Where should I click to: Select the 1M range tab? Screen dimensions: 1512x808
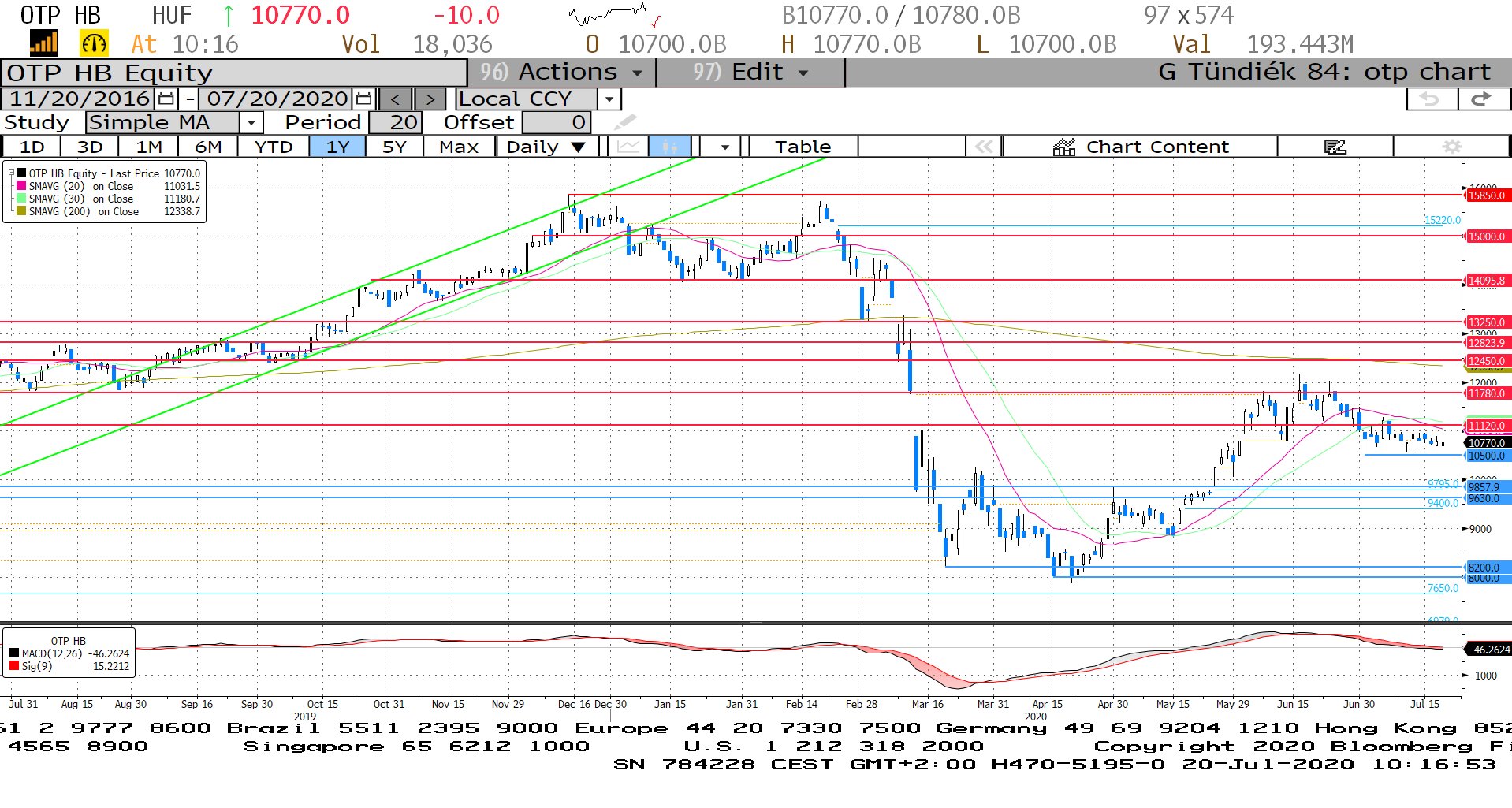[x=149, y=147]
